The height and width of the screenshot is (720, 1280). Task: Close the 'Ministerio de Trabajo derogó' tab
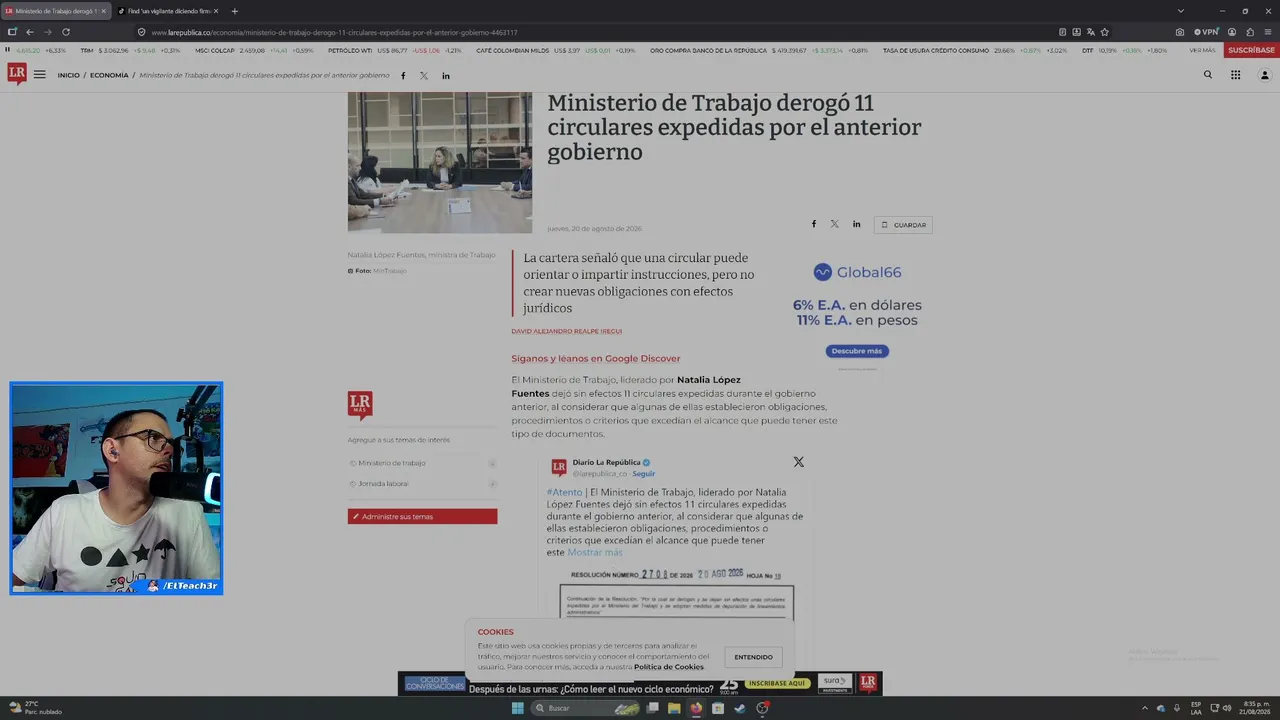click(x=103, y=11)
